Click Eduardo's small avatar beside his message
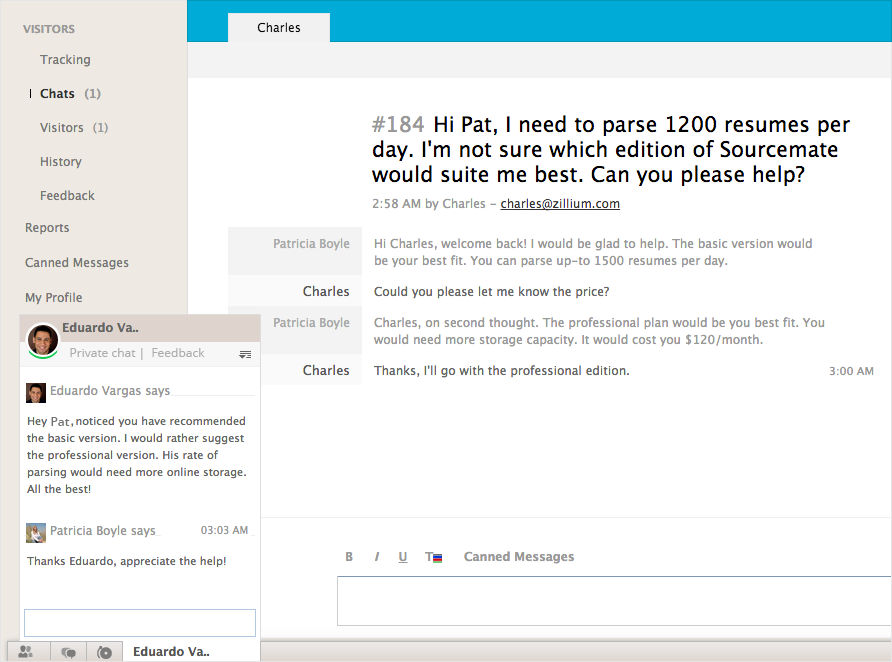Viewport: 892px width, 662px height. [36, 392]
